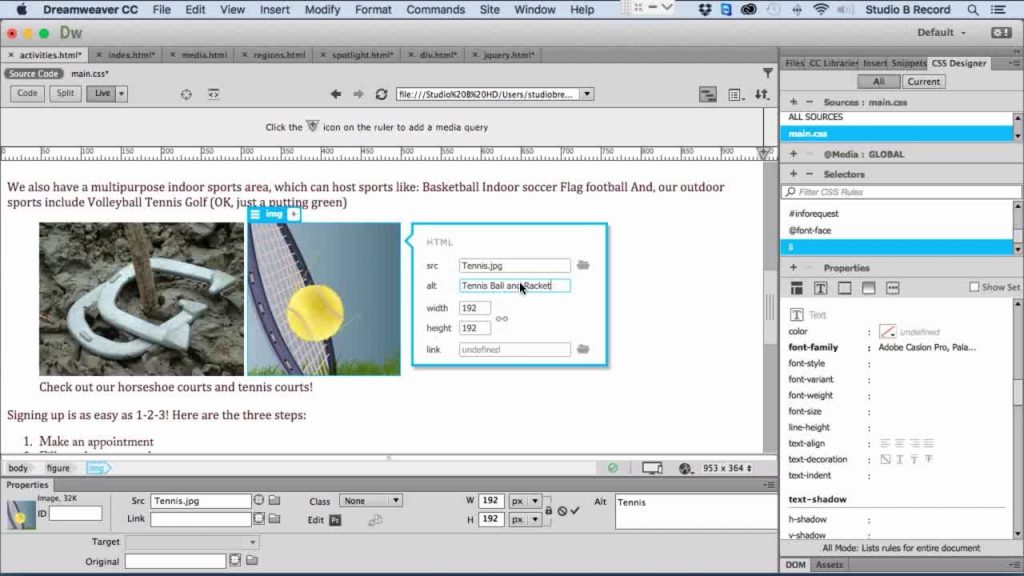
Task: Enable the Show Set checkbox
Action: click(974, 287)
